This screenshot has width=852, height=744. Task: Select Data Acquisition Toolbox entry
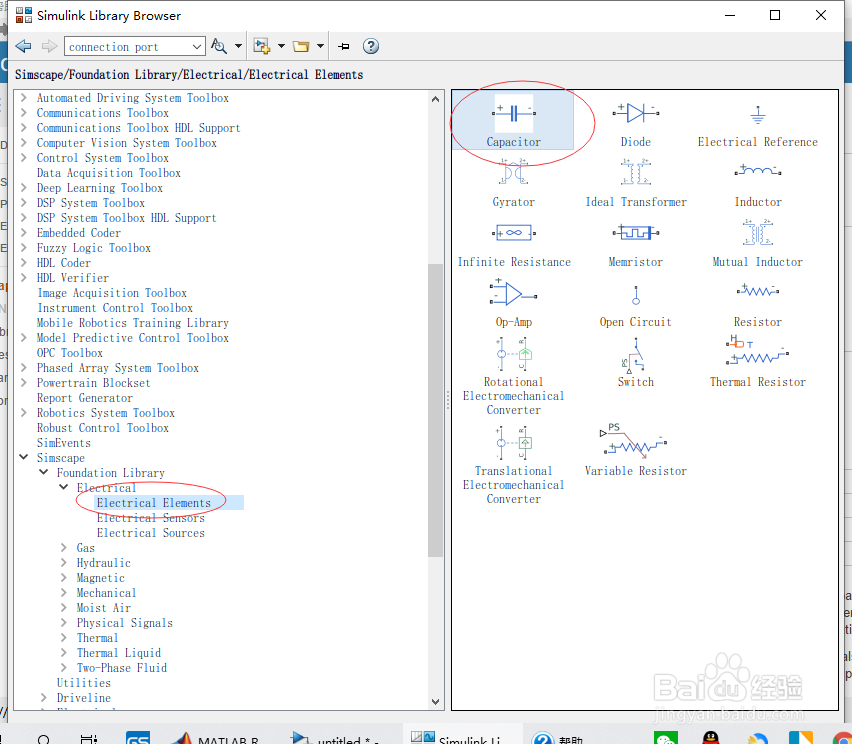coord(109,173)
